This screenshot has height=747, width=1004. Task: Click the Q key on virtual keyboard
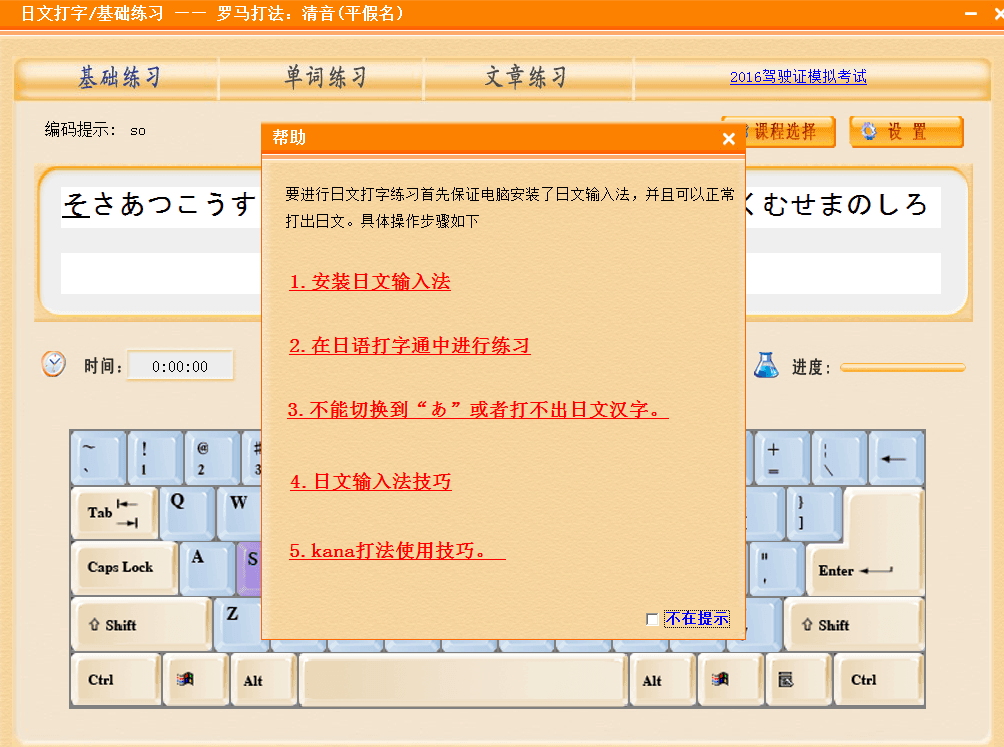pyautogui.click(x=186, y=512)
